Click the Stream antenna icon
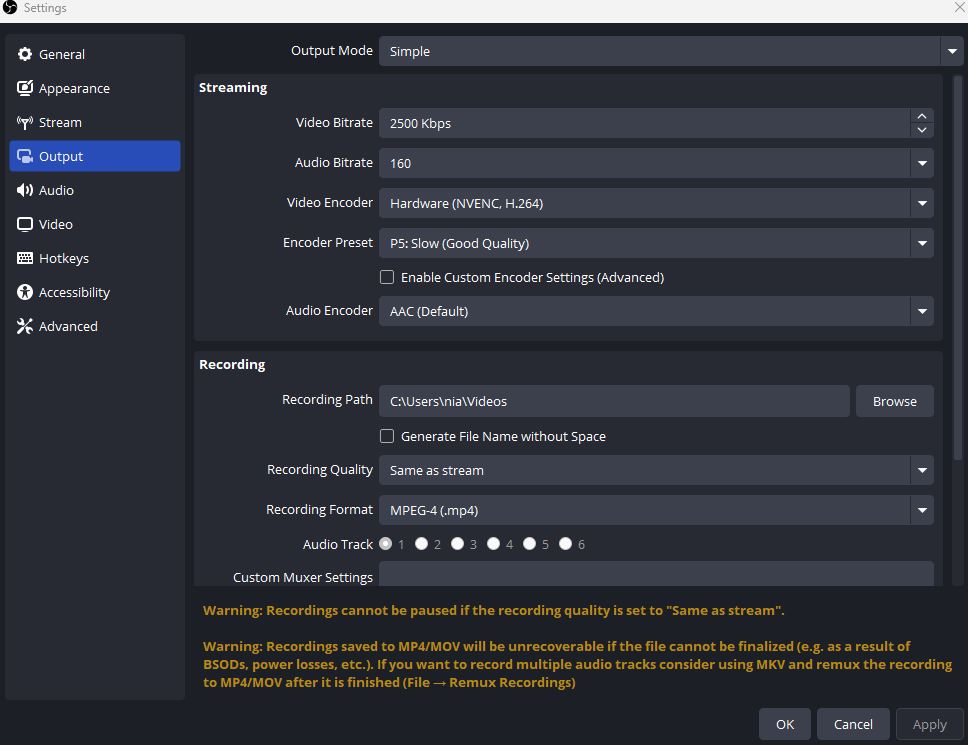Screen dimensions: 968x745 pos(25,123)
